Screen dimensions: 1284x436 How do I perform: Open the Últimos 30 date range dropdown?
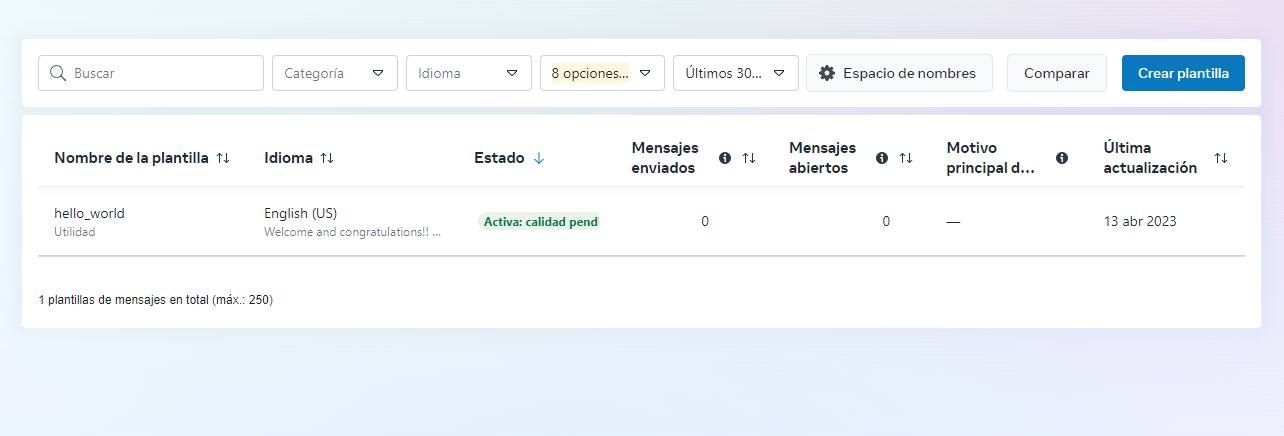tap(735, 73)
